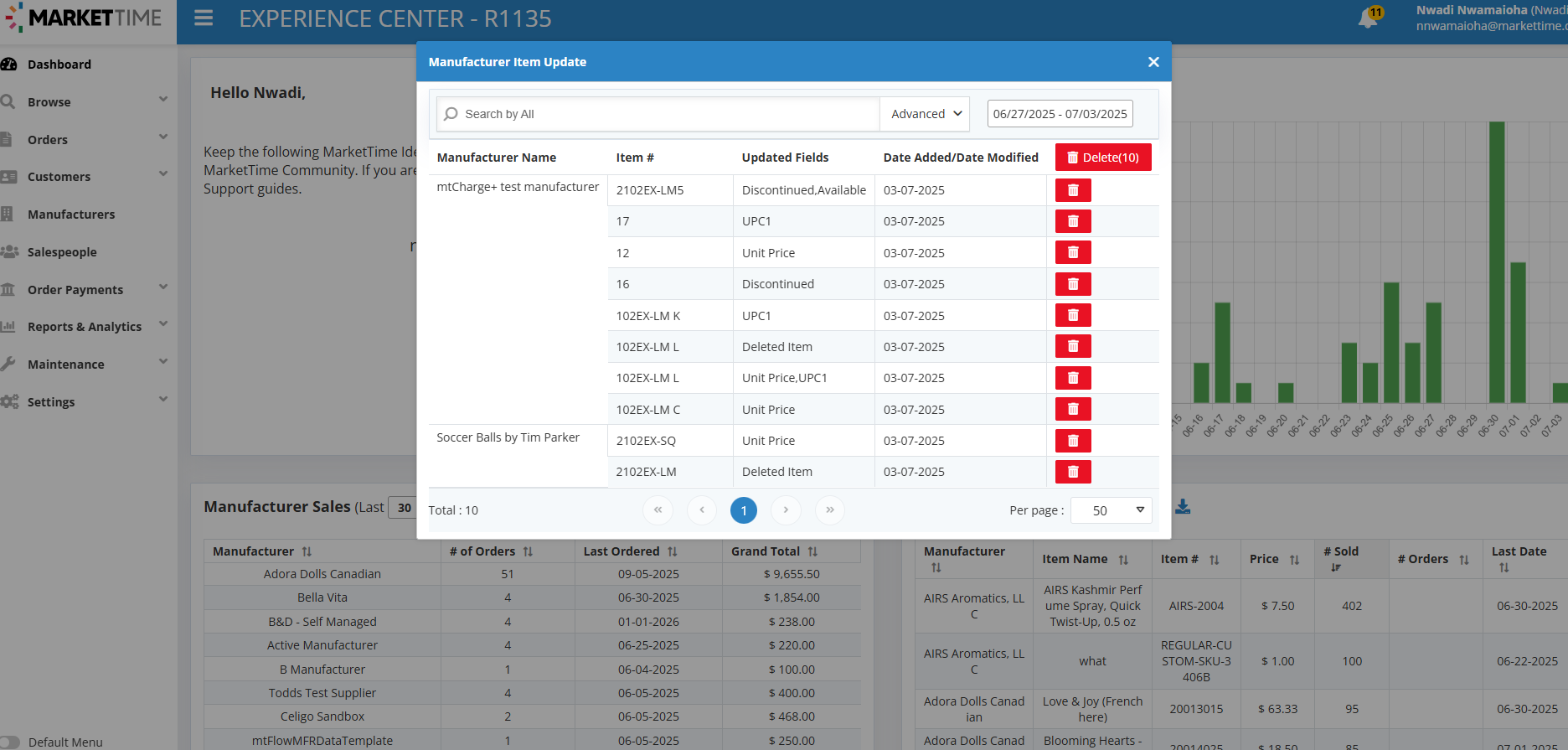Click the Bella Vita manufacturer row
Viewport: 1568px width, 750px height.
532,597
